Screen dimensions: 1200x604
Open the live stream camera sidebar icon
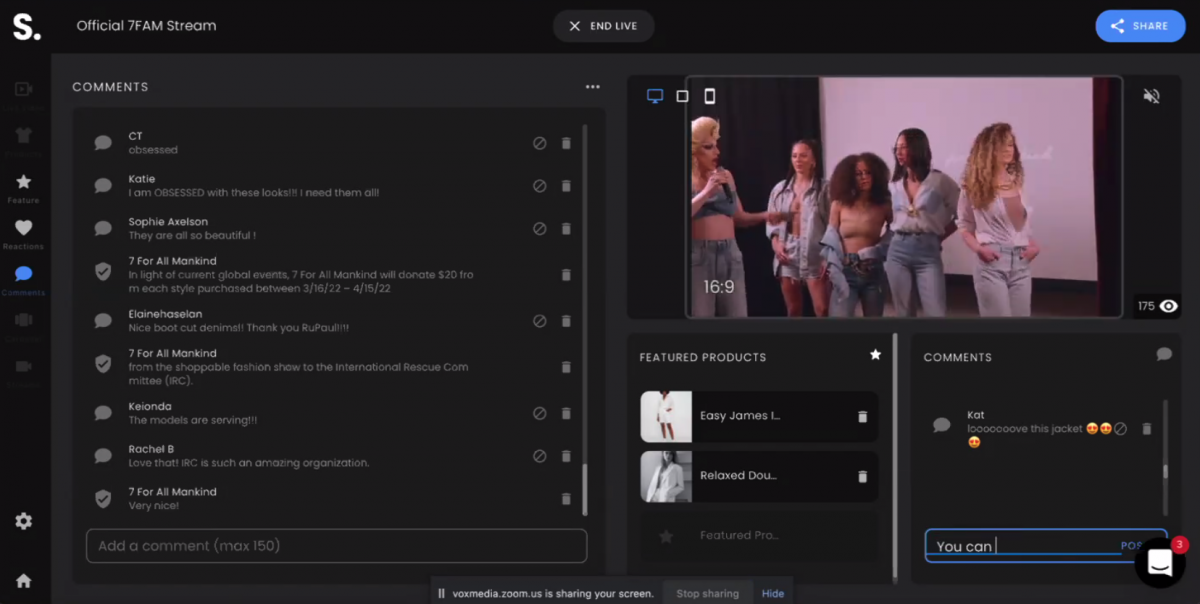tap(23, 89)
